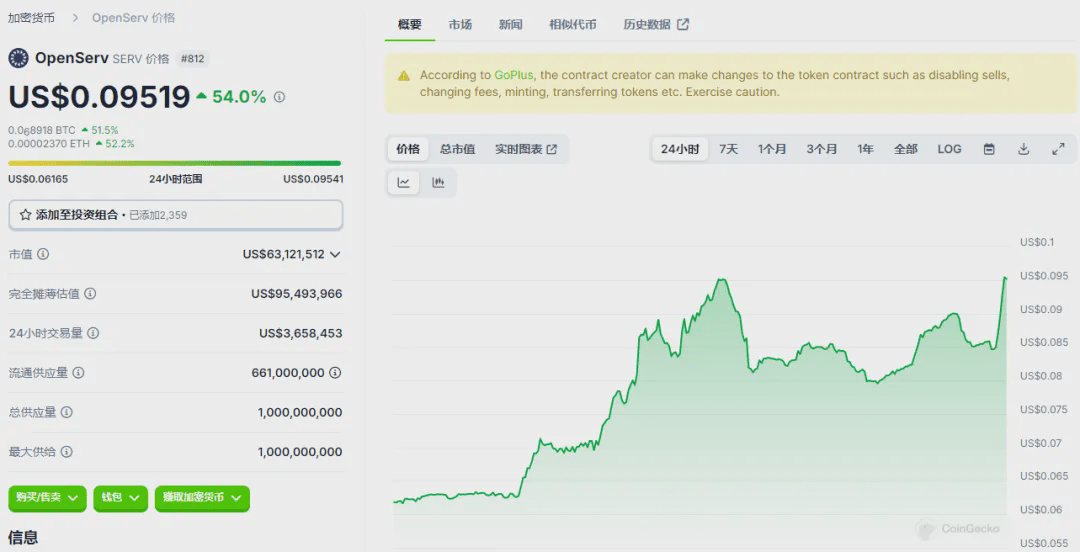Set chart range to 7天
The height and width of the screenshot is (552, 1080).
728,149
